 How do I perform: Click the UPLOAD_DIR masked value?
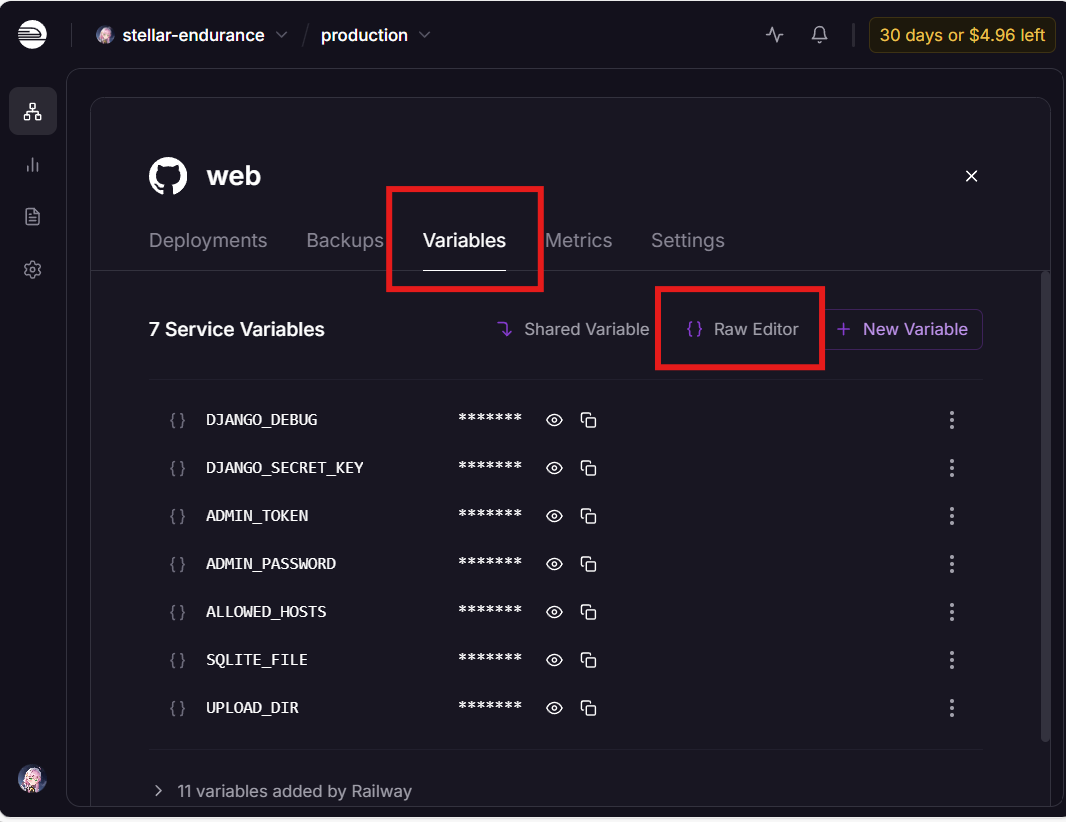click(490, 706)
